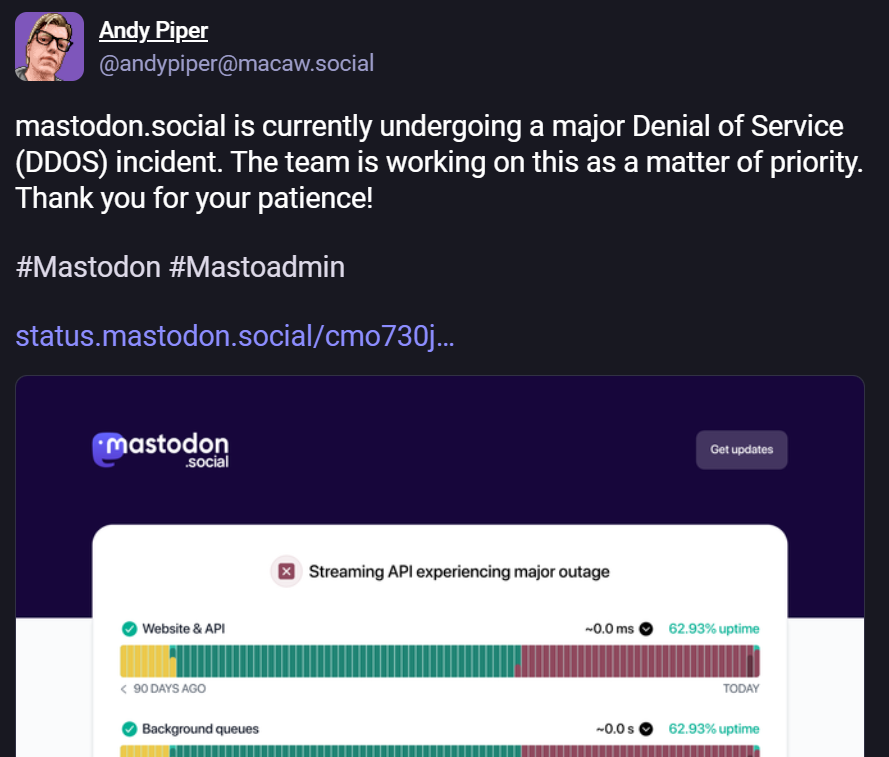The height and width of the screenshot is (757, 889).
Task: Expand the dropdown arrow next to ~0.0 ms
Action: click(x=646, y=629)
